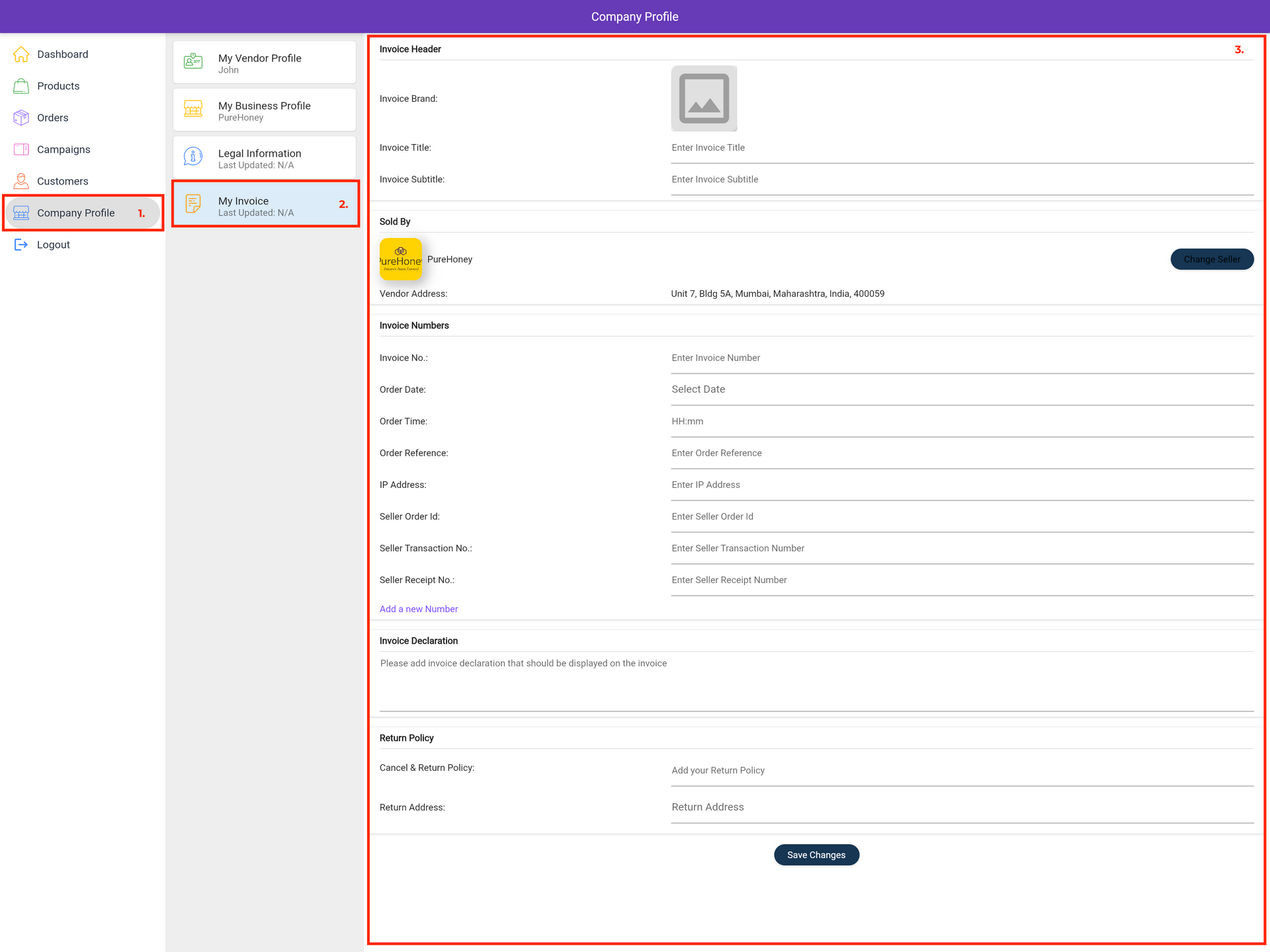The width and height of the screenshot is (1270, 952).
Task: Click the Save Changes button
Action: (816, 855)
